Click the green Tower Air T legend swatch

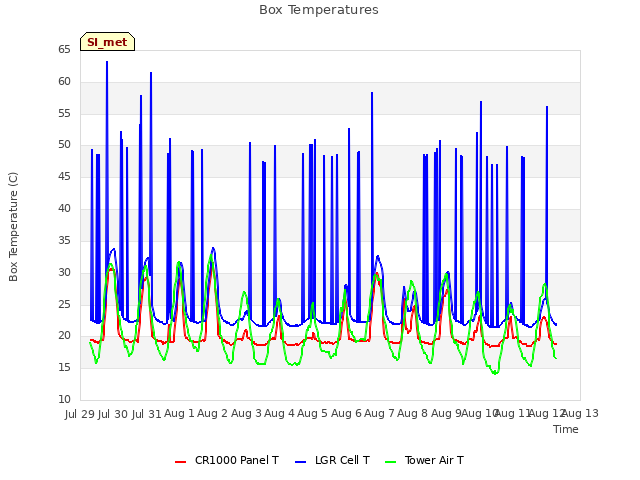(391, 462)
